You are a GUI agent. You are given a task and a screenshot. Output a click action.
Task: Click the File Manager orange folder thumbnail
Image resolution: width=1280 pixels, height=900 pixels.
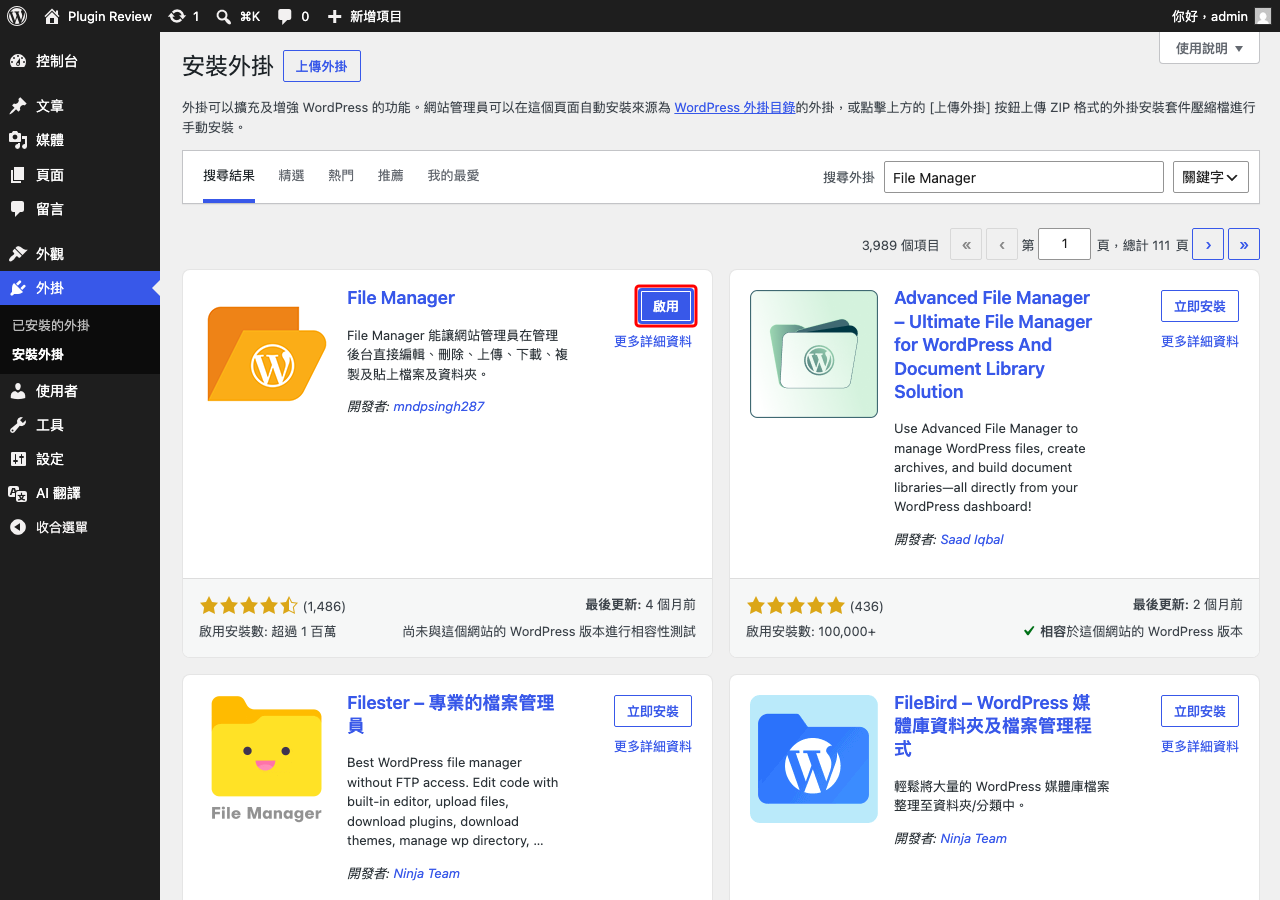pyautogui.click(x=267, y=353)
